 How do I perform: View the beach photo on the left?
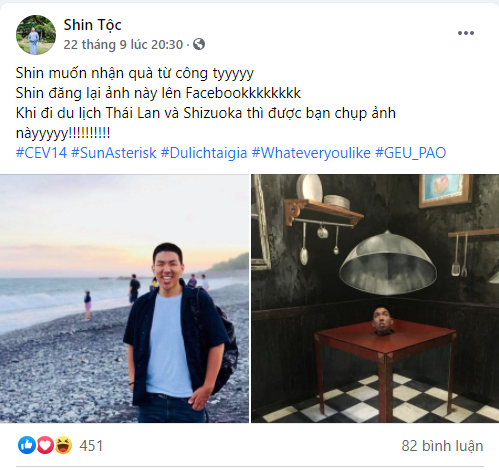[x=124, y=298]
